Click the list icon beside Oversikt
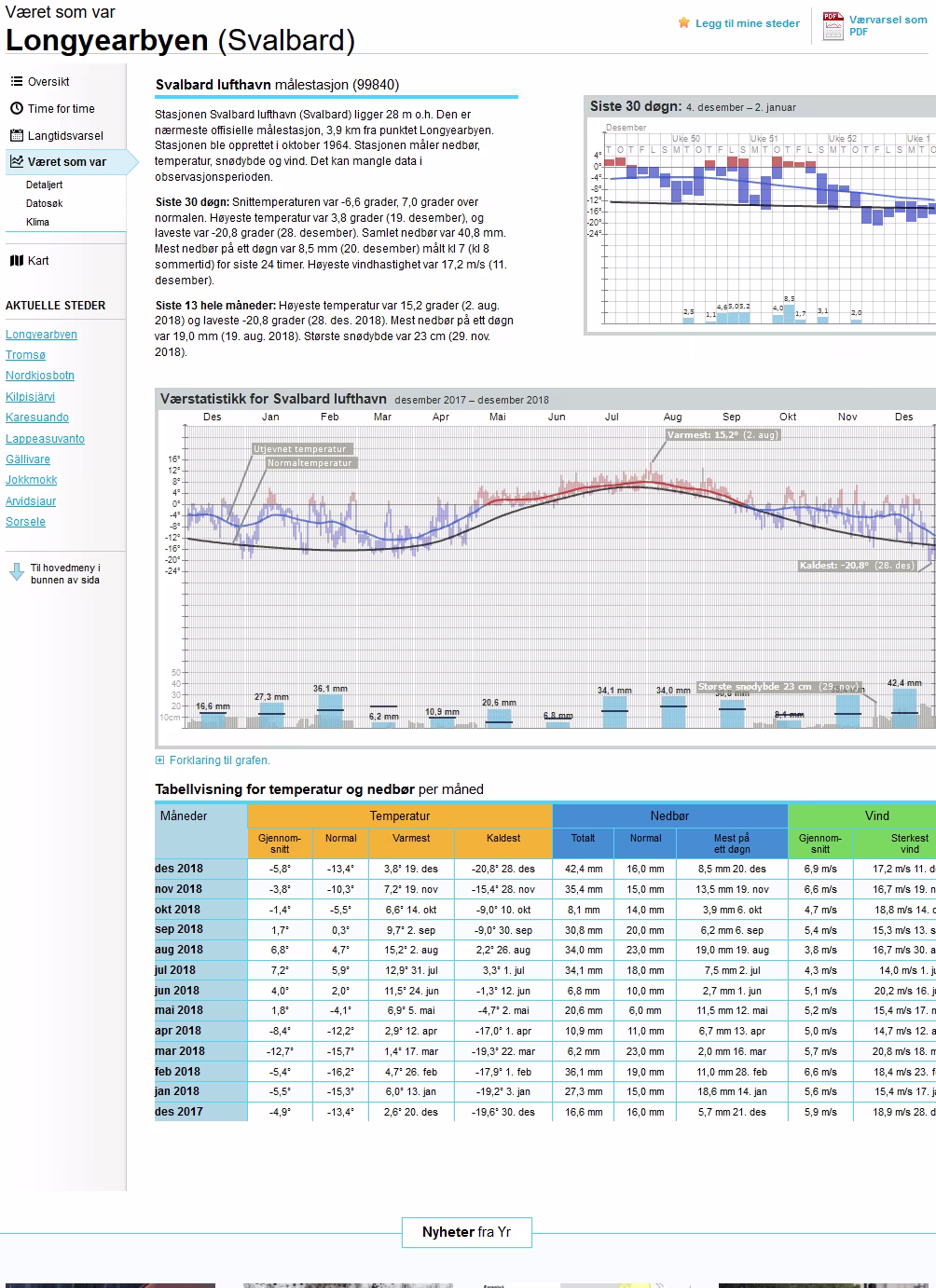The height and width of the screenshot is (1288, 936). [x=16, y=82]
